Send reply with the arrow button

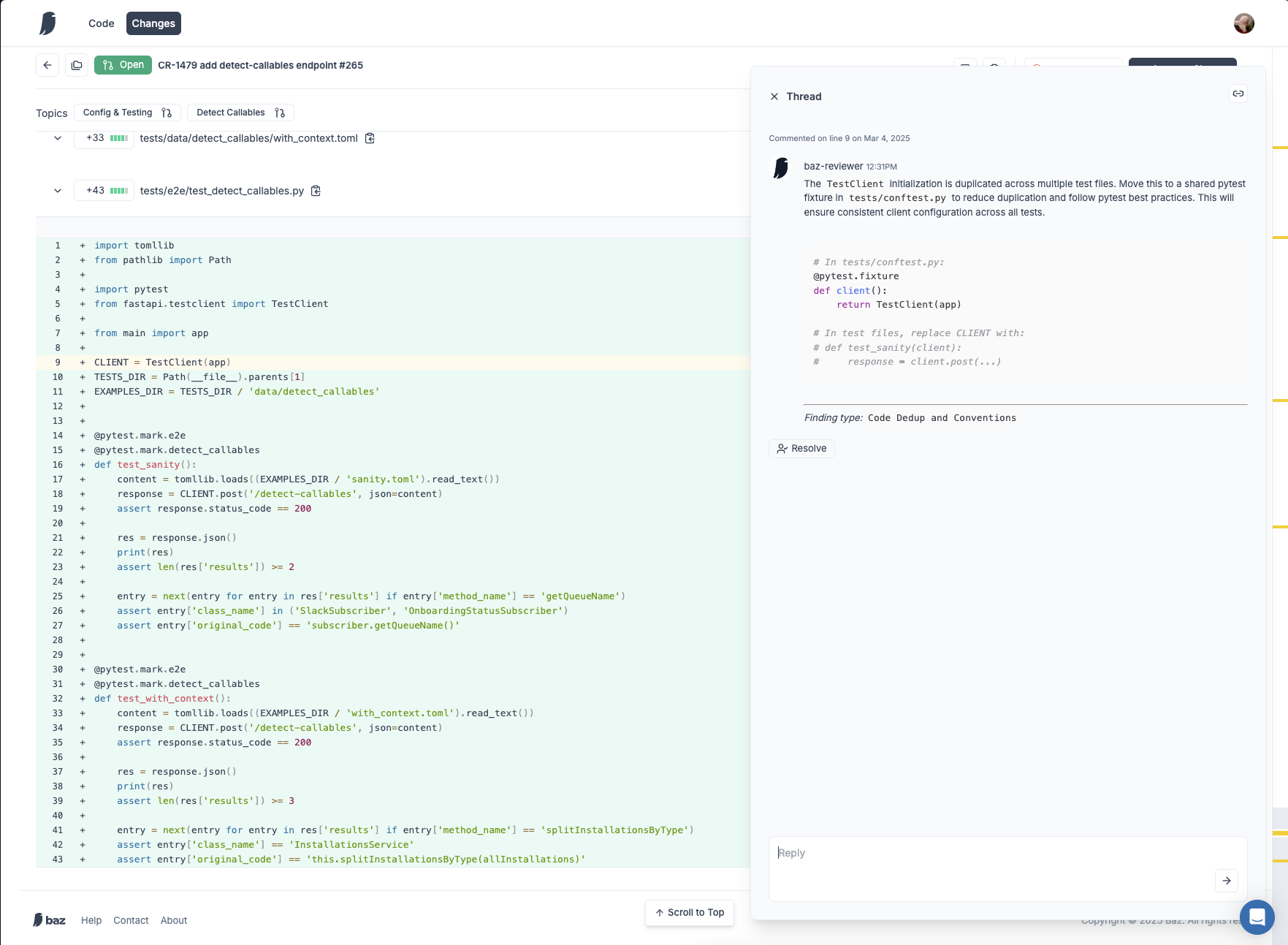[x=1227, y=881]
